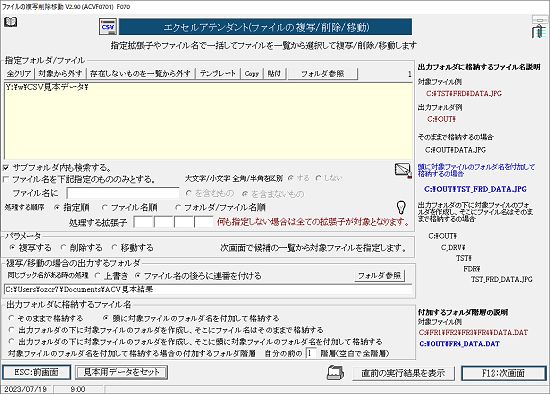Image resolution: width=550 pixels, height=394 pixels.
Task: Click 存在しないものを一覧から外す button
Action: (x=140, y=74)
